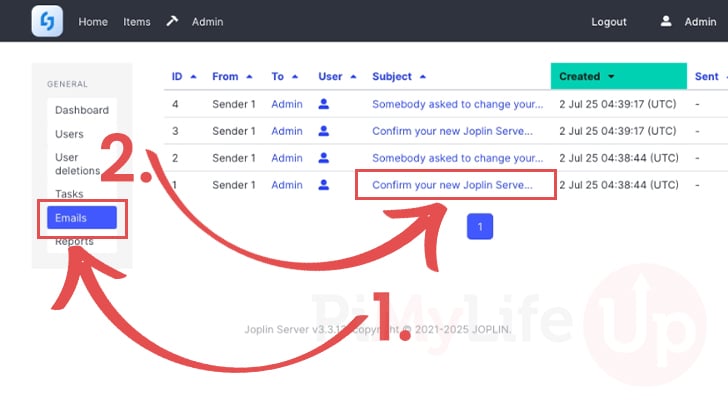Select Tasks in the sidebar

click(69, 194)
